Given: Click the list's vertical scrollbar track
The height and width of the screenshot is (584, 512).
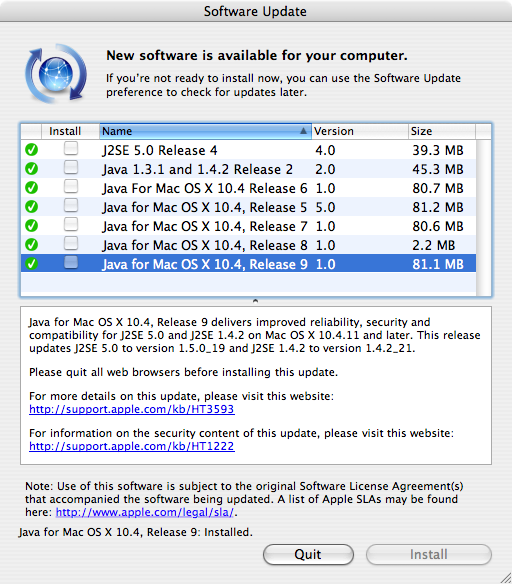Looking at the screenshot, I should click(x=484, y=218).
